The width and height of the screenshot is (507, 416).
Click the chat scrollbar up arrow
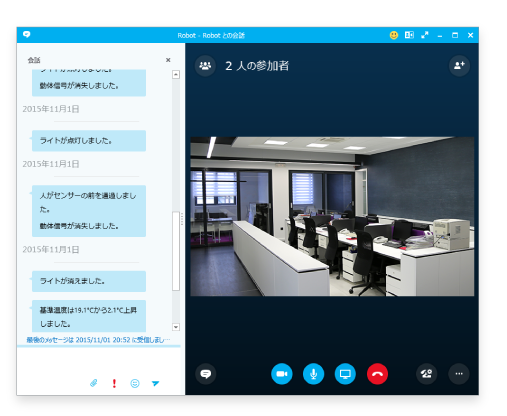click(176, 74)
